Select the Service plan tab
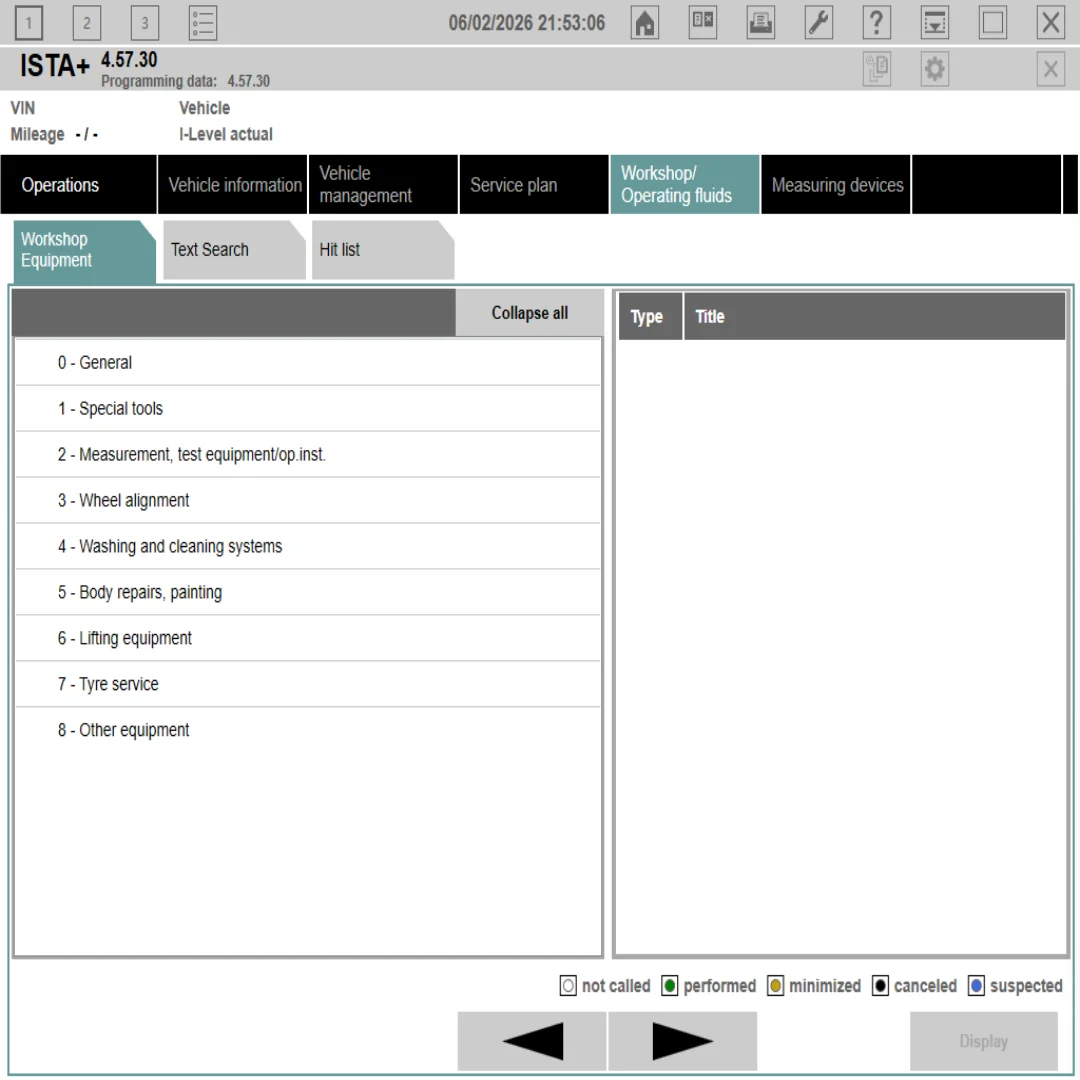The image size is (1080, 1080). (534, 185)
